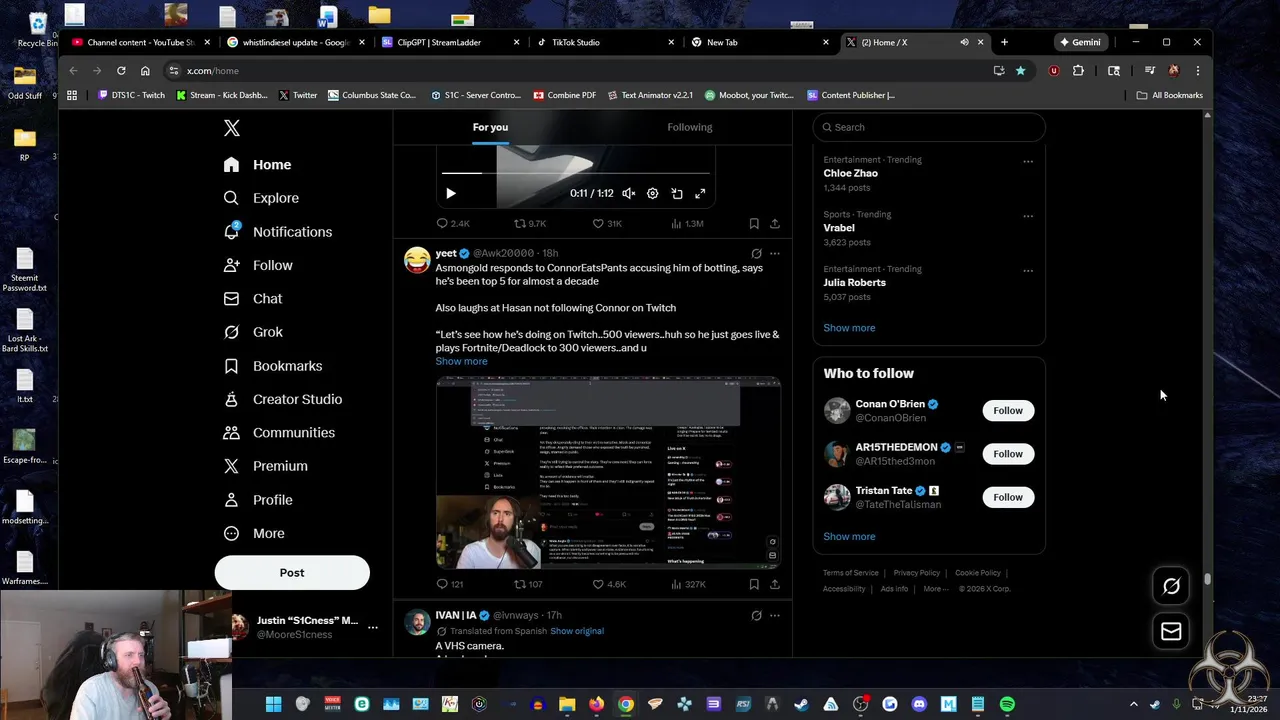The image size is (1280, 720).
Task: Open Gemini button in Chrome
Action: (x=1080, y=42)
